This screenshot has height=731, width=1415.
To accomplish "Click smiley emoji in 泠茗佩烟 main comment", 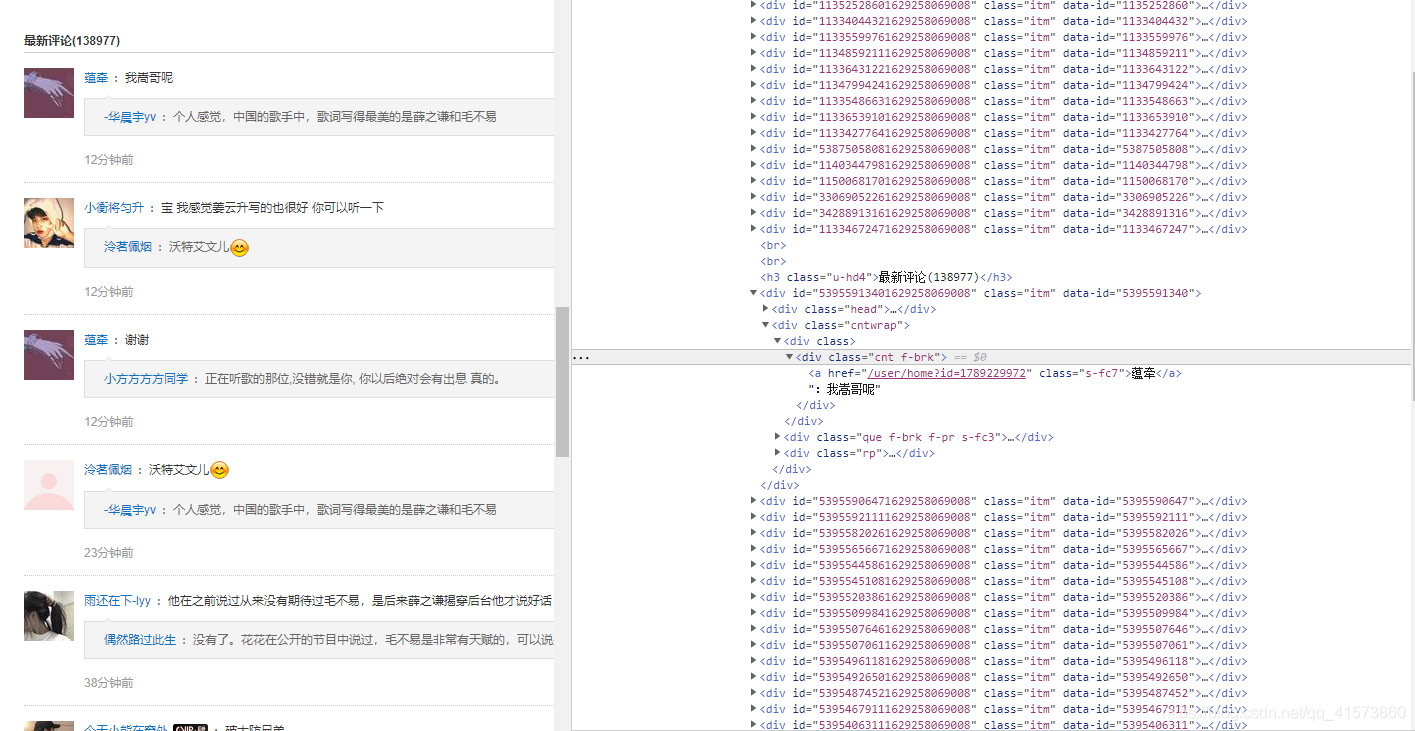I will 220,470.
